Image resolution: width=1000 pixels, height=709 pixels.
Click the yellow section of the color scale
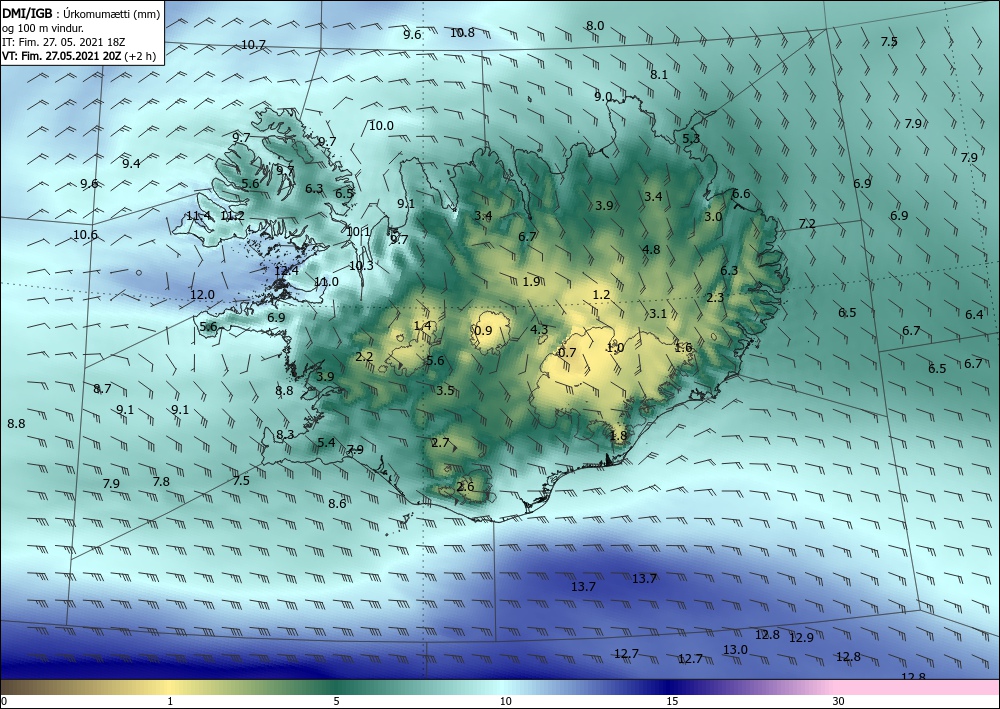click(169, 687)
